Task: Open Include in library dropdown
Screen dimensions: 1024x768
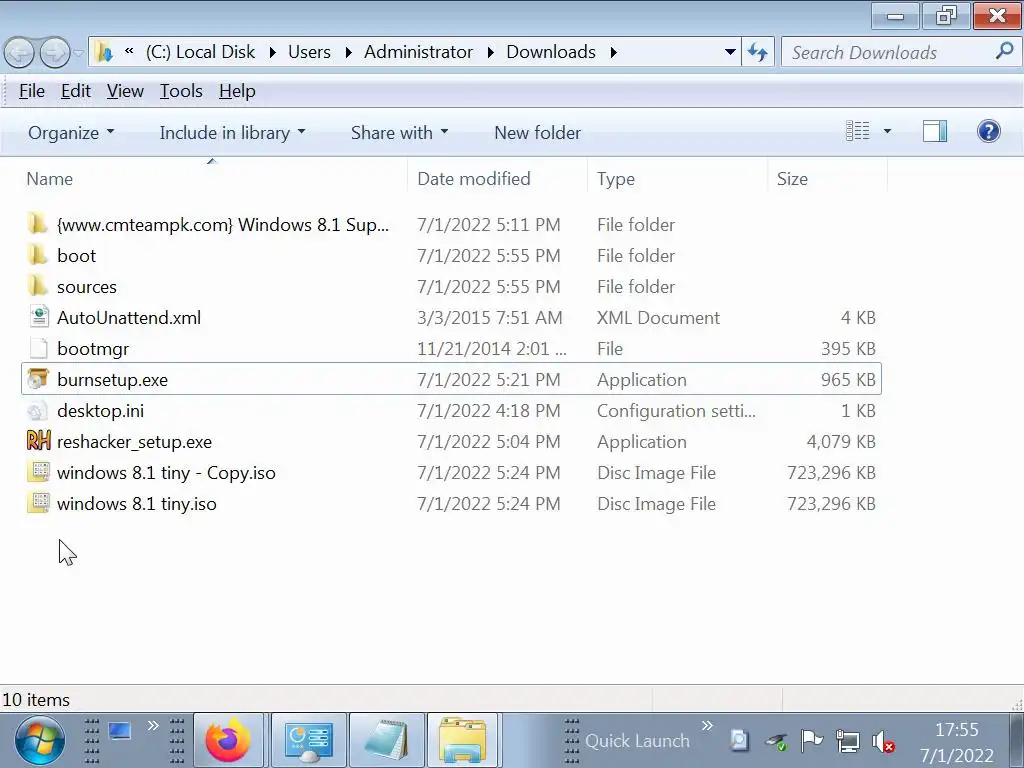Action: click(232, 133)
